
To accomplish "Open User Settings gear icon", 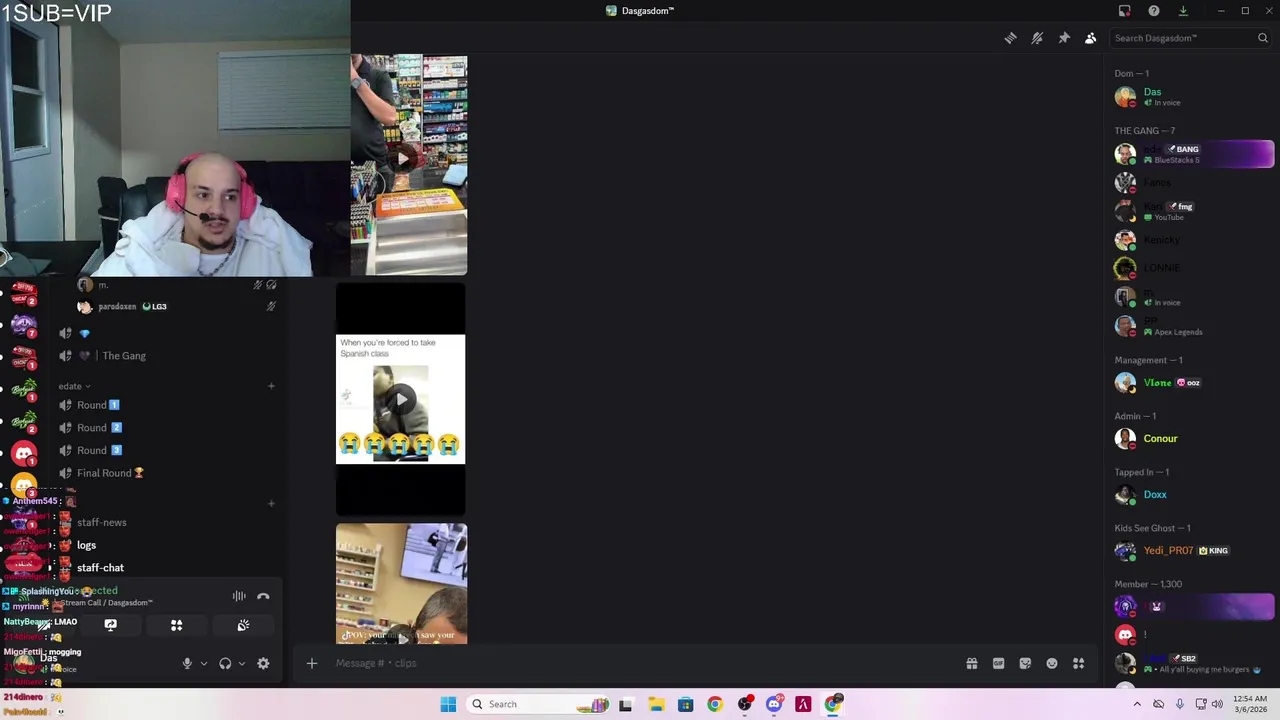I will click(263, 663).
